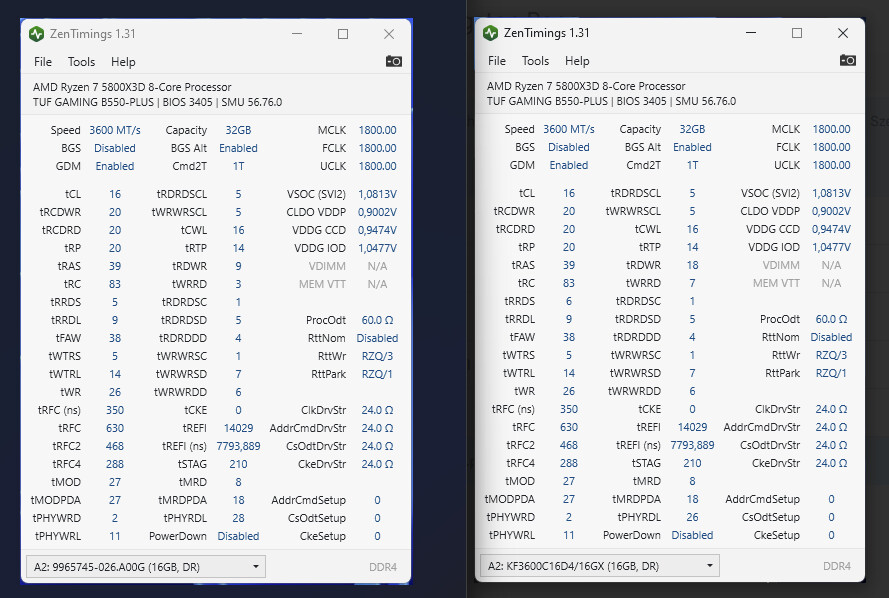Select tFAW value 38 in right window
Viewport: 889px width, 598px height.
[x=569, y=337]
